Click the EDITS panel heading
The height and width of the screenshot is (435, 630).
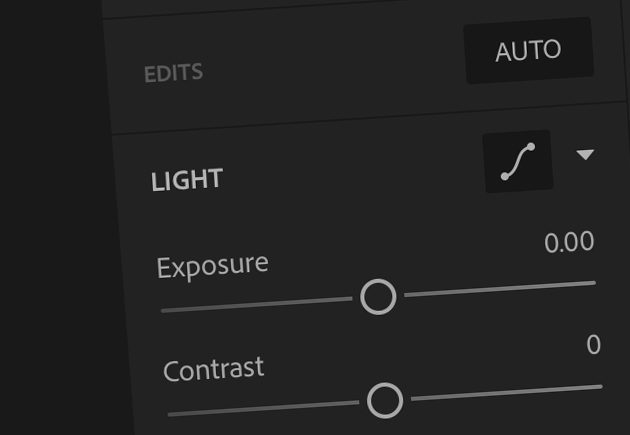pos(174,73)
